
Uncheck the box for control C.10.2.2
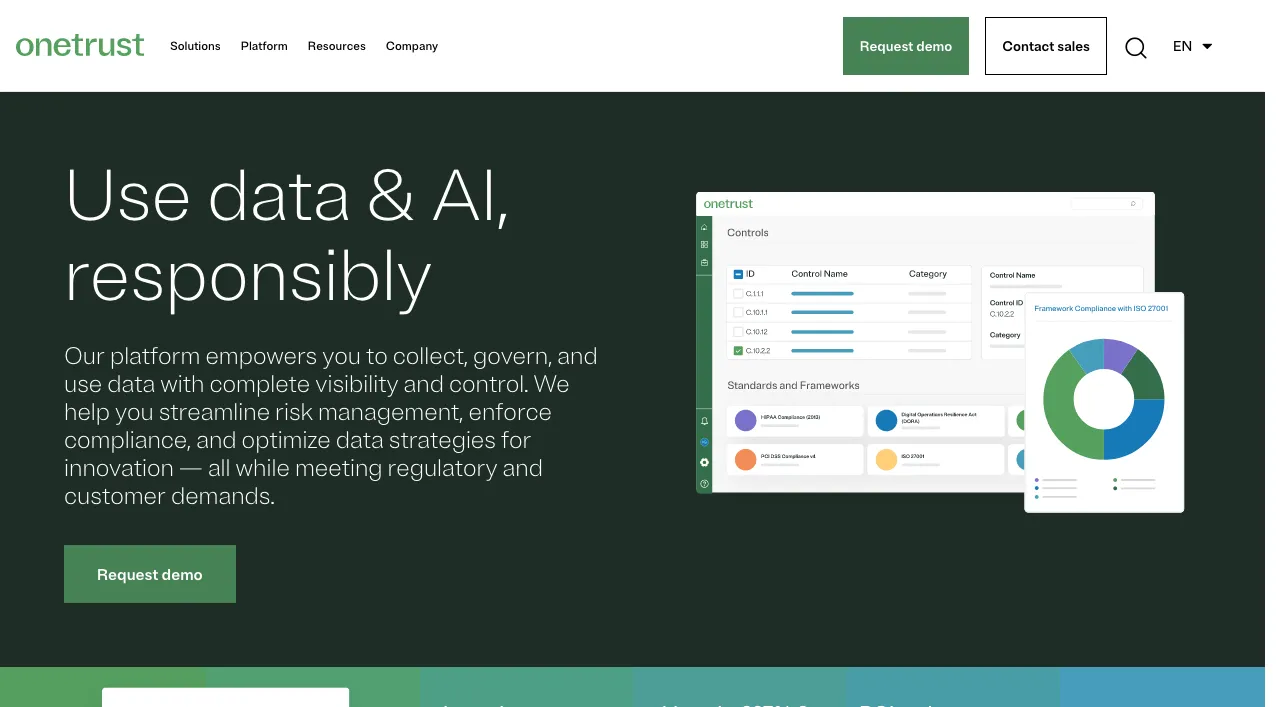click(738, 351)
